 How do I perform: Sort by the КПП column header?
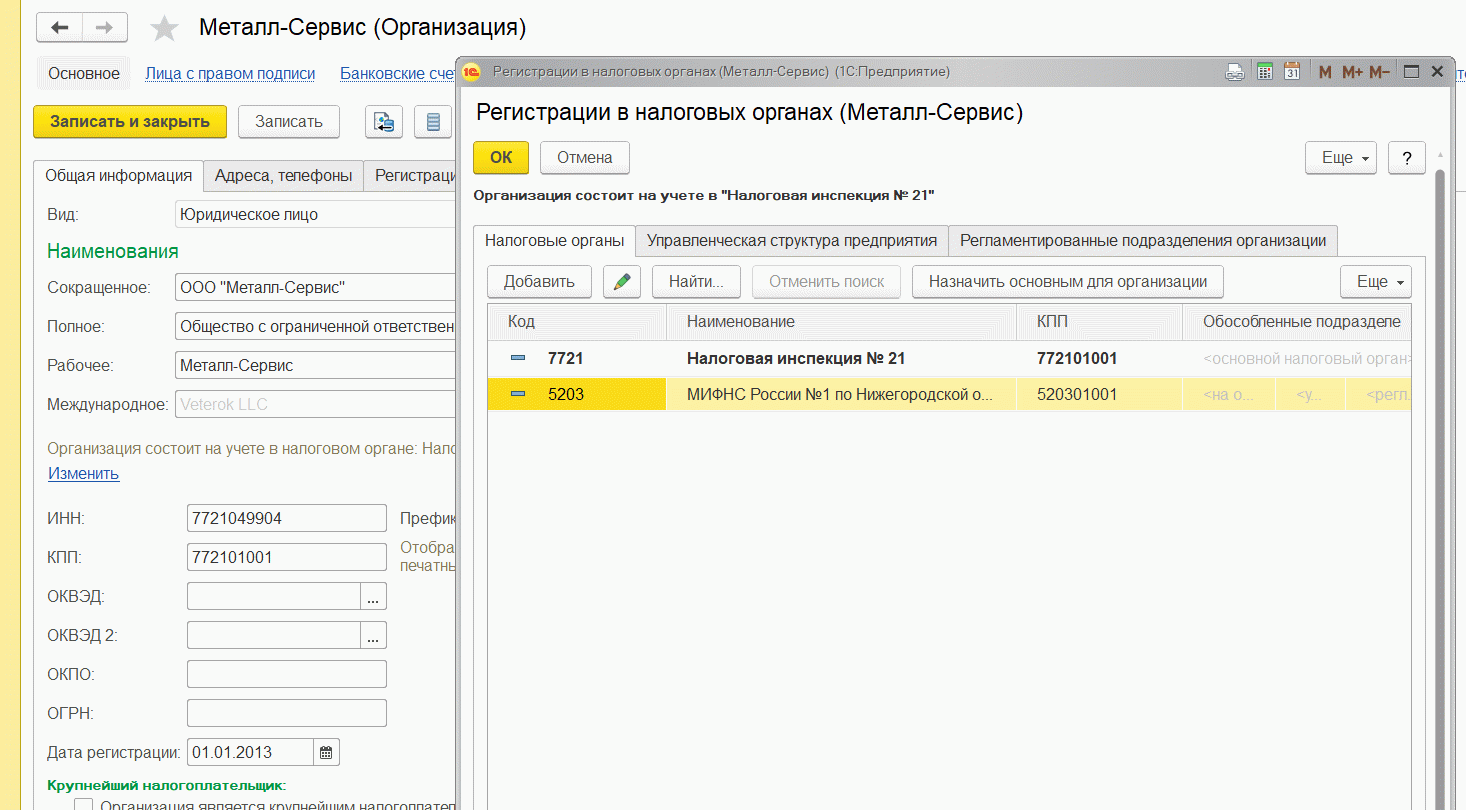1099,321
